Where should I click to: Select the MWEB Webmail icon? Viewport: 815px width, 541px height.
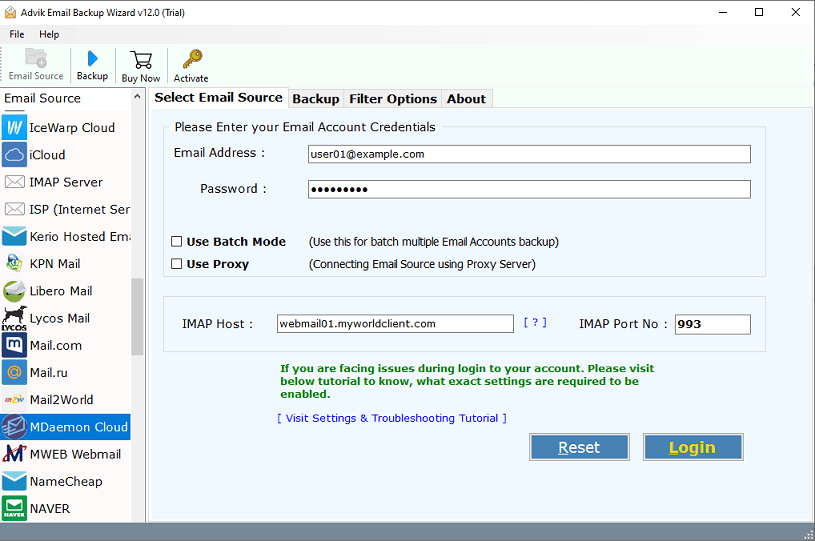tap(14, 454)
